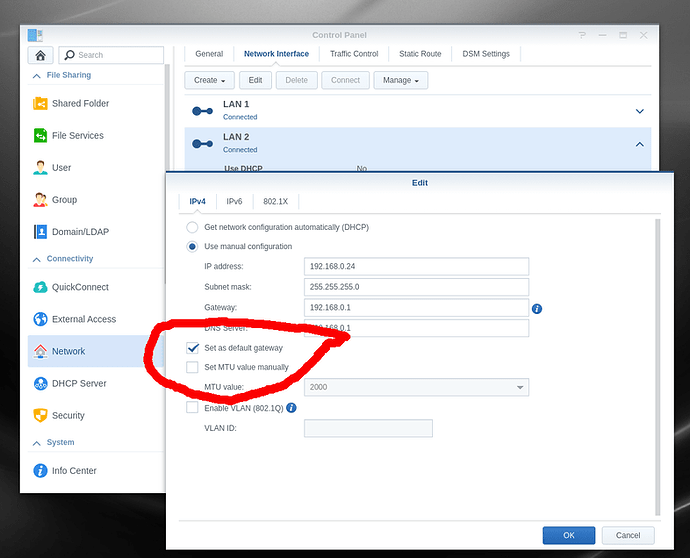The width and height of the screenshot is (690, 558).
Task: Click the IP address field
Action: coord(416,266)
